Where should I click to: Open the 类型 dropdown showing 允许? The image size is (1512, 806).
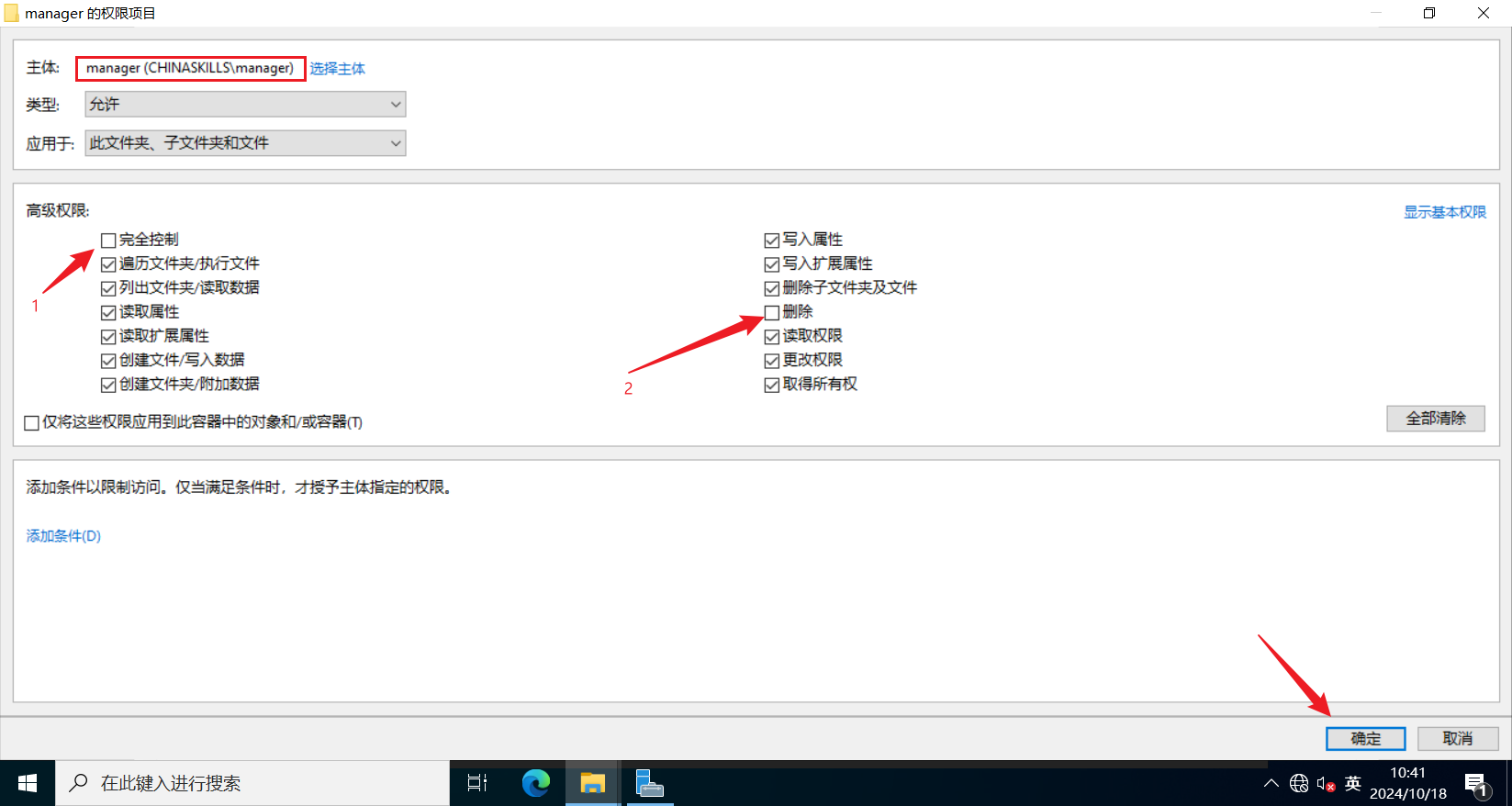click(245, 105)
